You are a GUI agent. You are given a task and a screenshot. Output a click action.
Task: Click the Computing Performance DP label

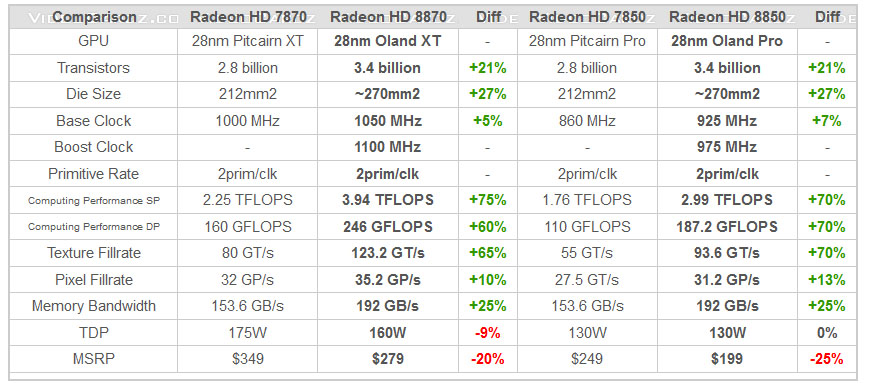tap(94, 226)
